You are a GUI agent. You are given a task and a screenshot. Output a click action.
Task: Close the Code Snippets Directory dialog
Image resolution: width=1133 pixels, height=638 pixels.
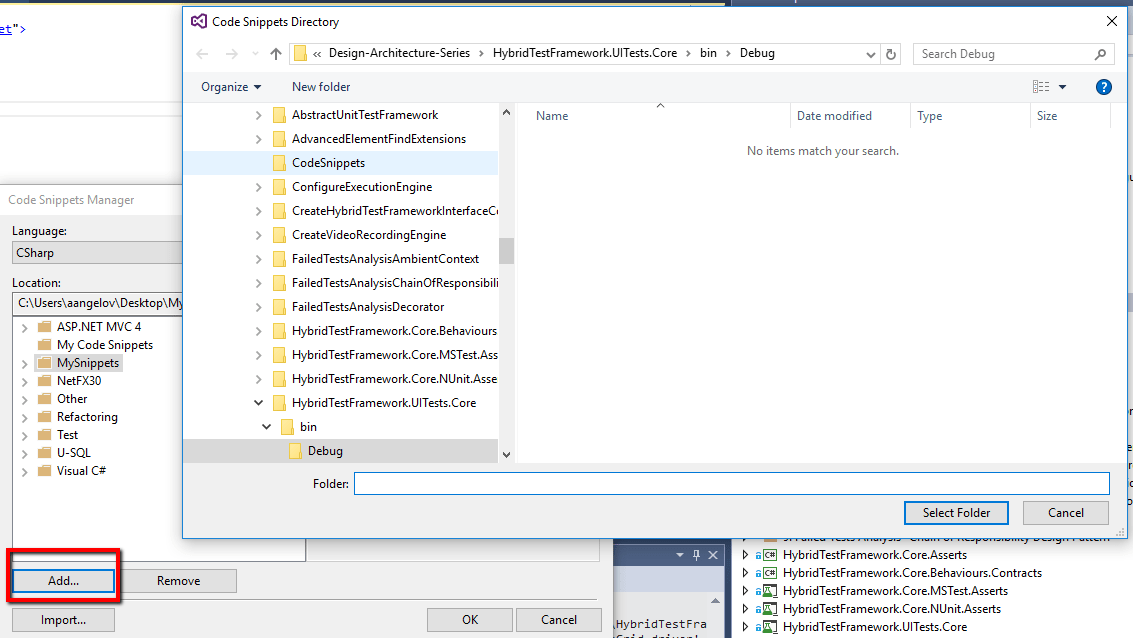click(x=1112, y=21)
